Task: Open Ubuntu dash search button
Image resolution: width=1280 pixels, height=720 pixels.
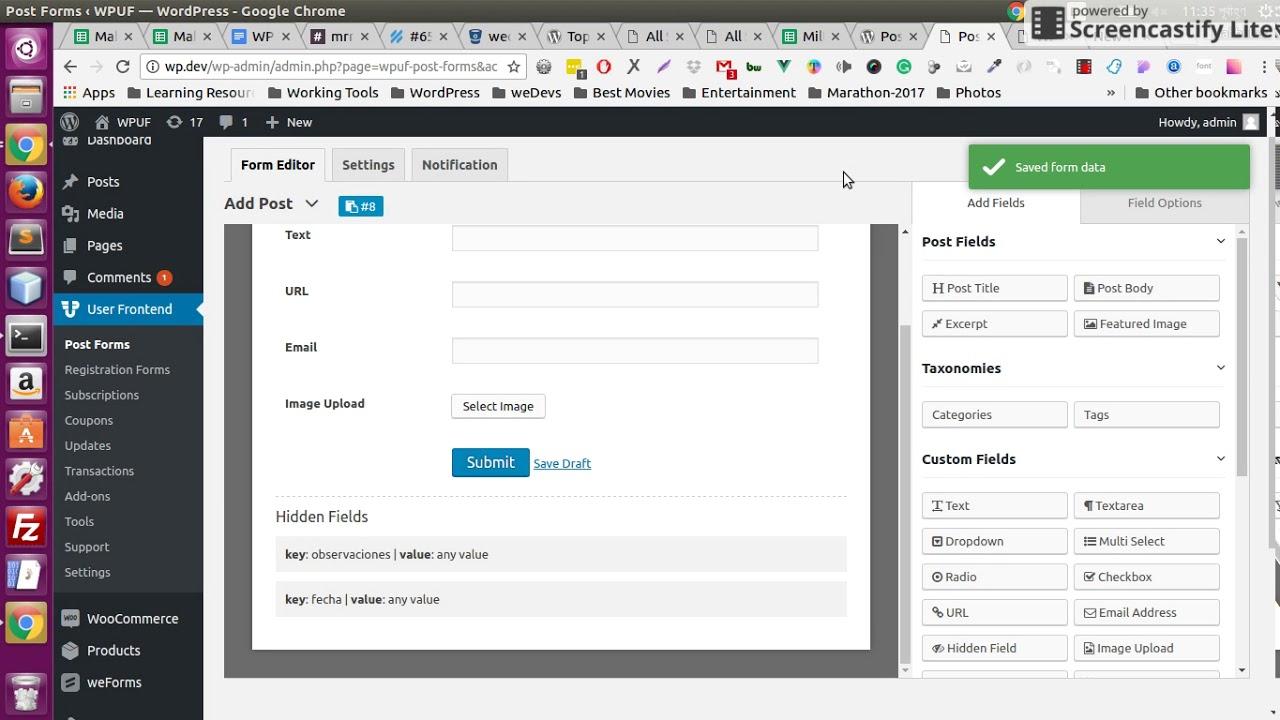Action: tap(26, 47)
